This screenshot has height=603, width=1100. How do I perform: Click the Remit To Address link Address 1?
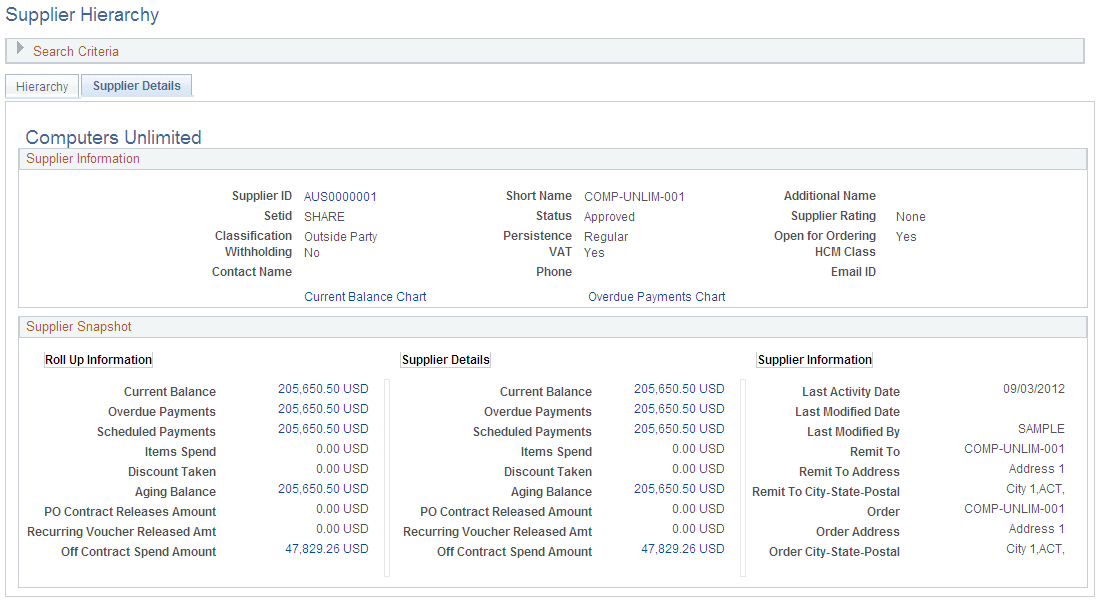tap(1038, 468)
